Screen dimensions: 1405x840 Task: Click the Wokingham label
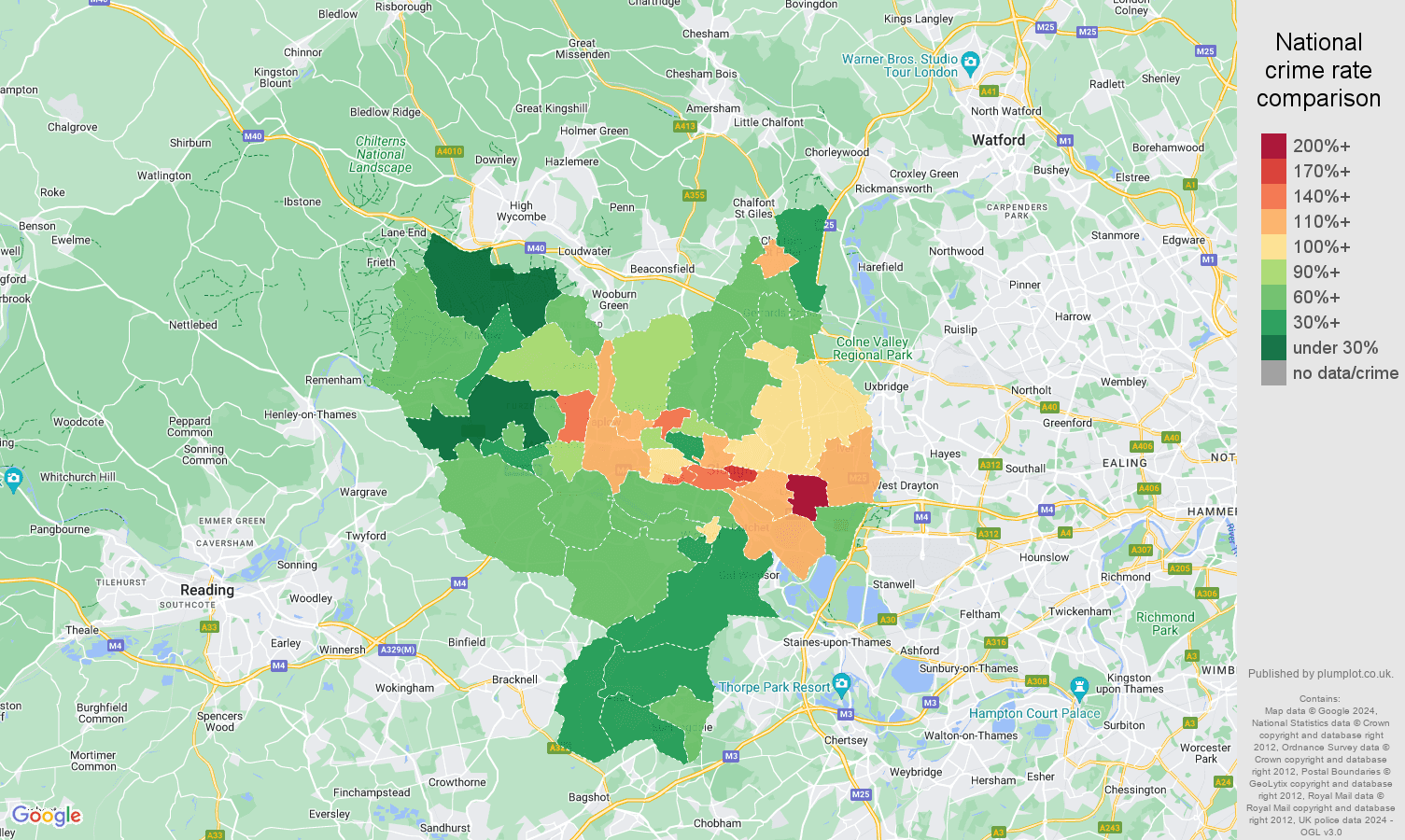pos(404,688)
